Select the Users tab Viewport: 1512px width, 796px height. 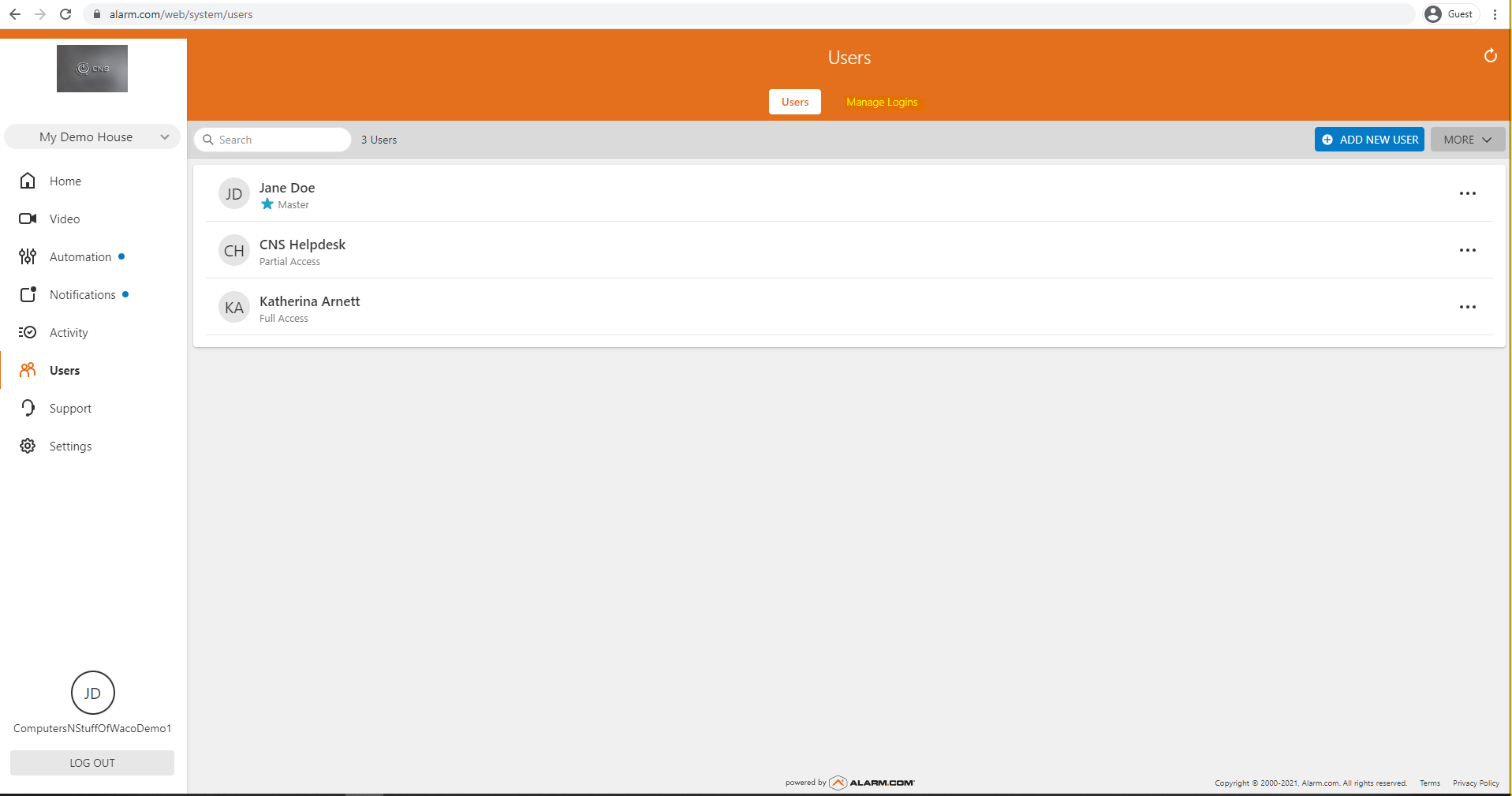794,102
